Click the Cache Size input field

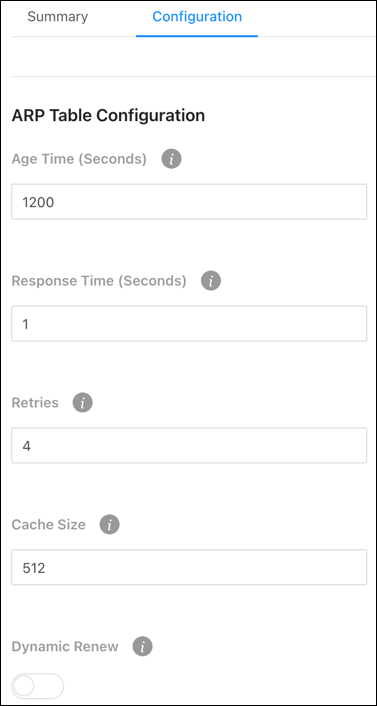[x=189, y=567]
